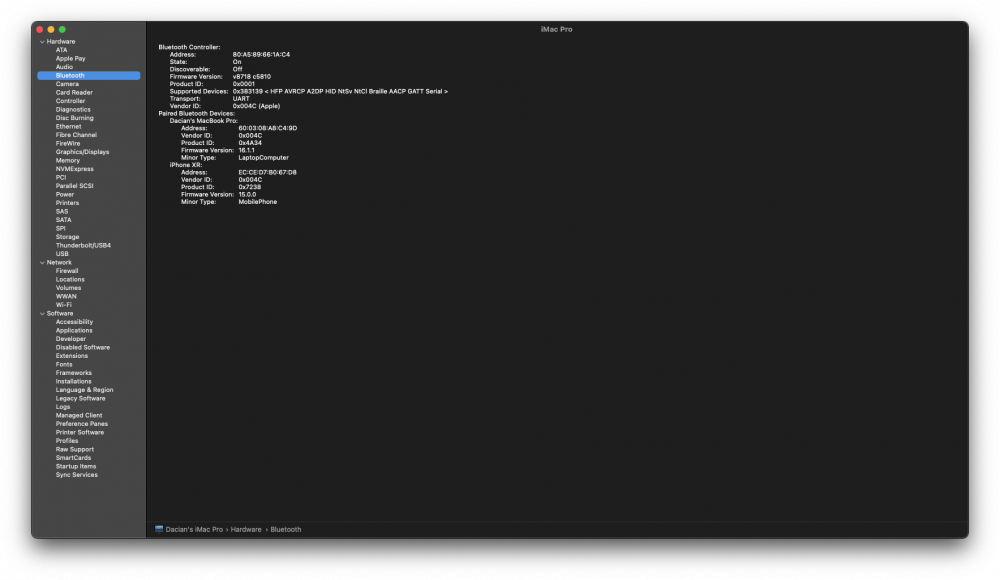Image resolution: width=1000 pixels, height=580 pixels.
Task: Select Managed Client entry
Action: coord(78,415)
